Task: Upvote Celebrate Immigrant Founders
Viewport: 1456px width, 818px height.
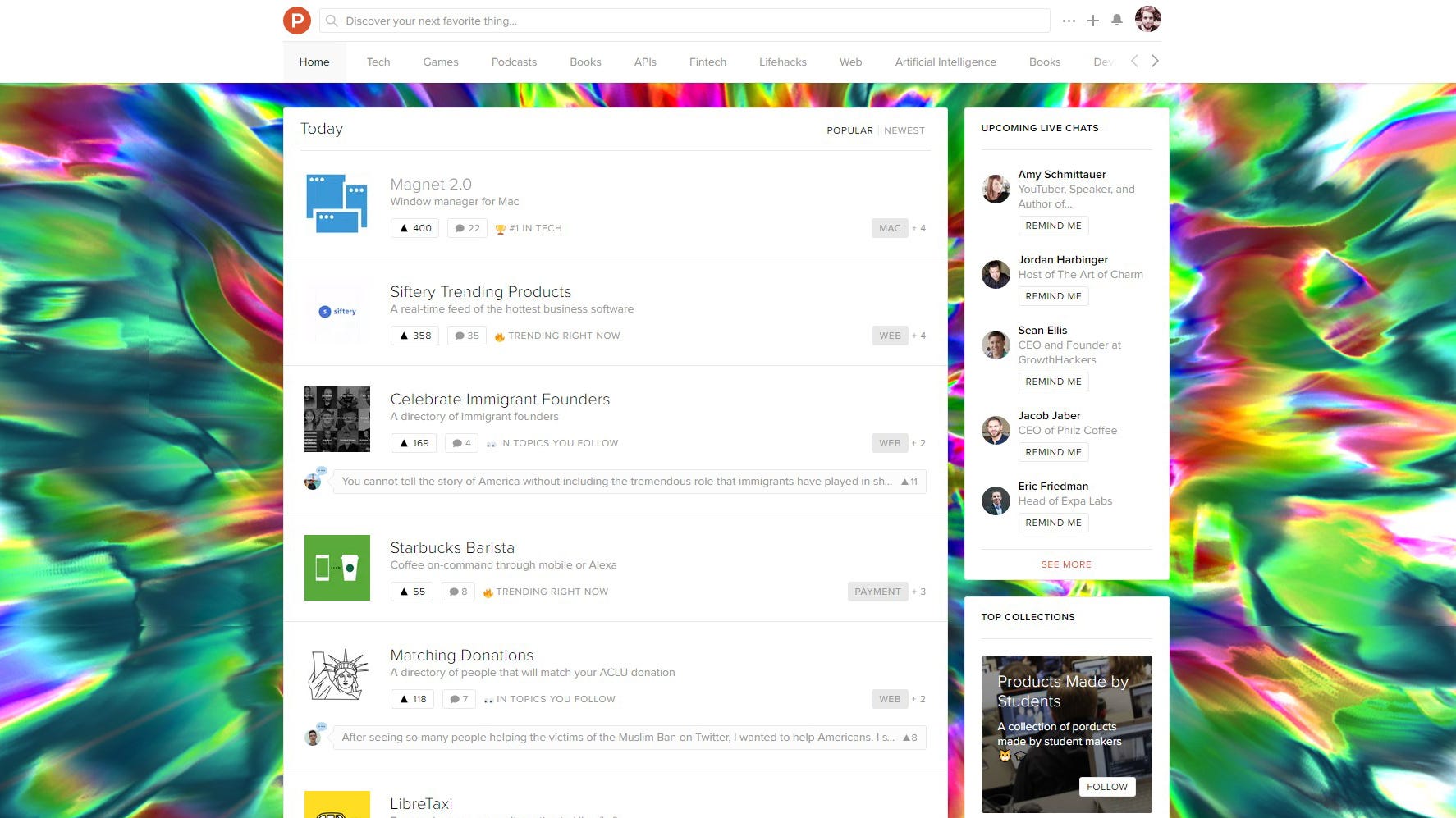Action: tap(414, 443)
